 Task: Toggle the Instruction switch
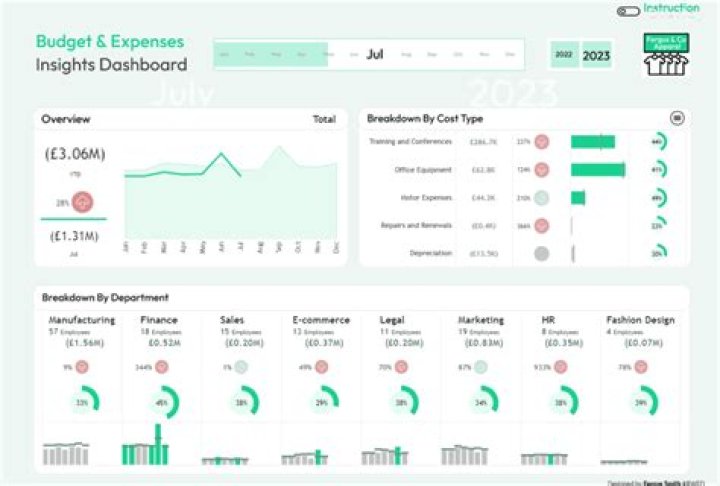pos(627,11)
